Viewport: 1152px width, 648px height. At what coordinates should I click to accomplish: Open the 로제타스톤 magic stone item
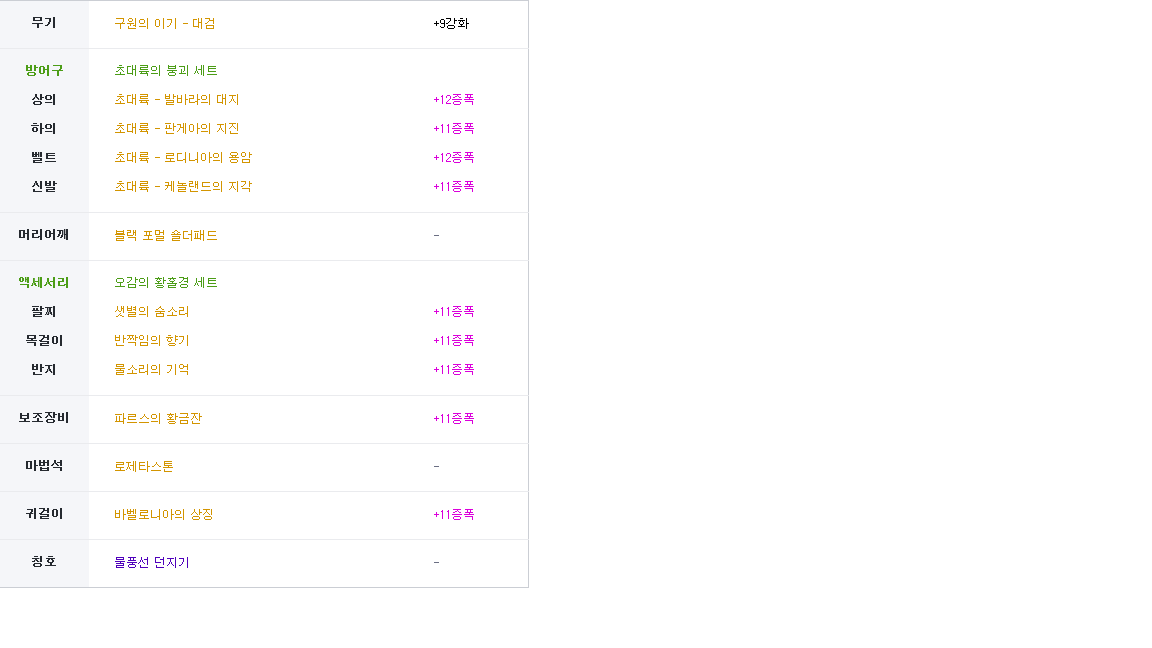tap(144, 467)
